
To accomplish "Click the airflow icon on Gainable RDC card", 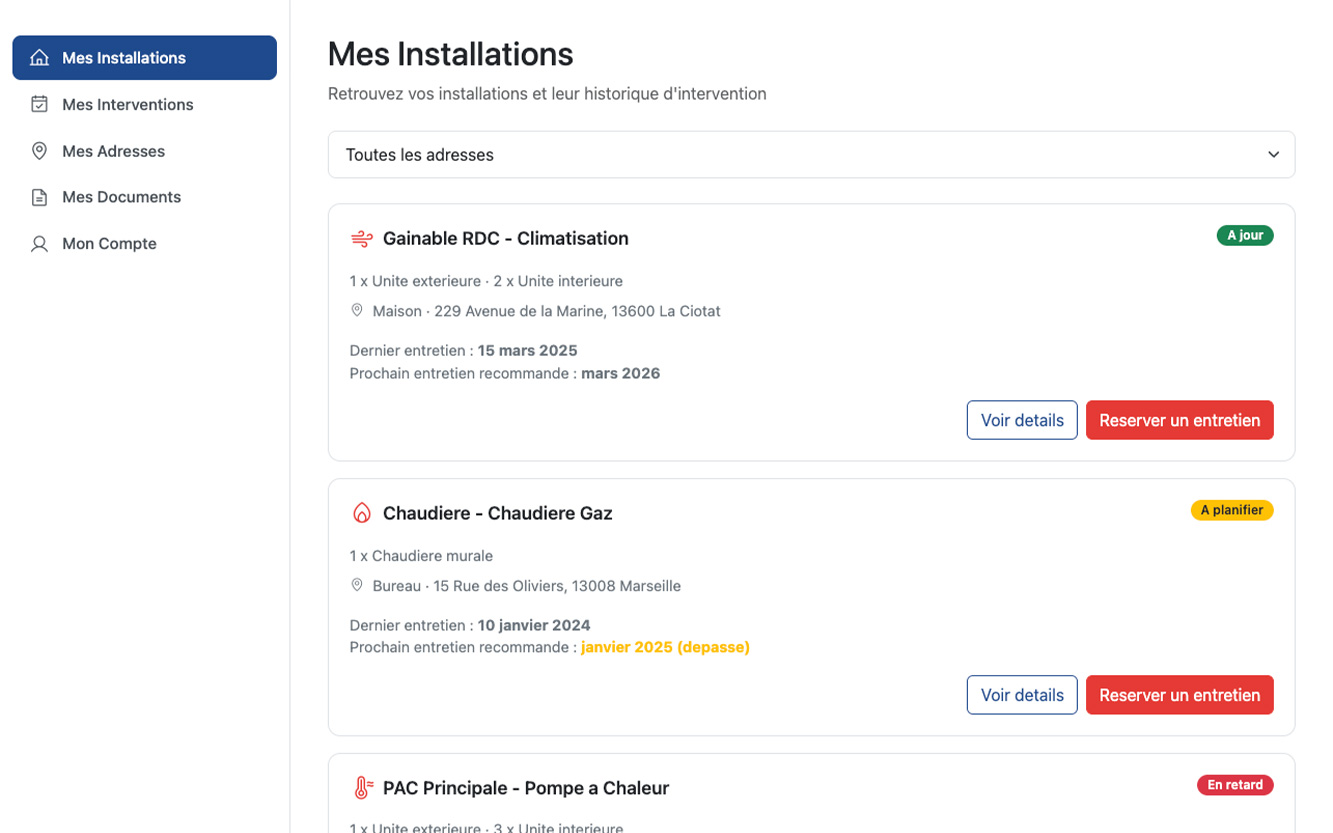I will point(361,238).
